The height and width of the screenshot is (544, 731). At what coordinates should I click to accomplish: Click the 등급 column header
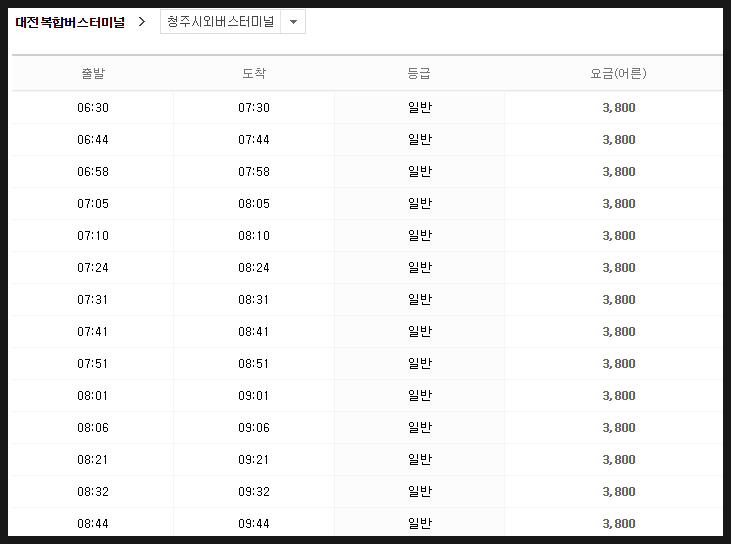(419, 73)
